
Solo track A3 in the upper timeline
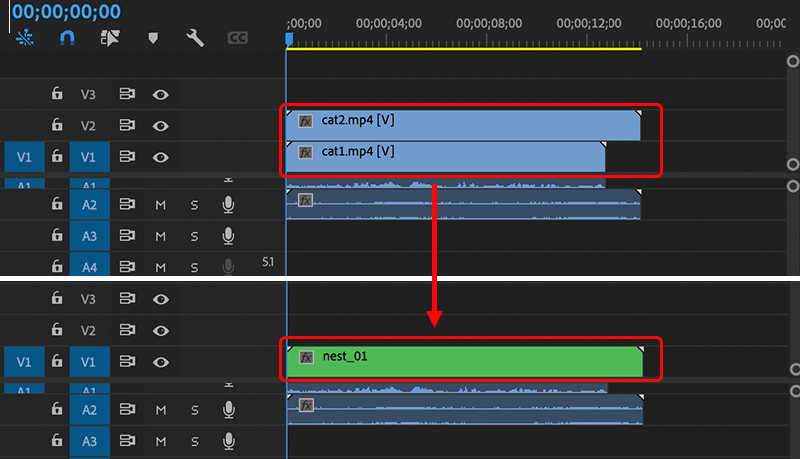(x=195, y=236)
